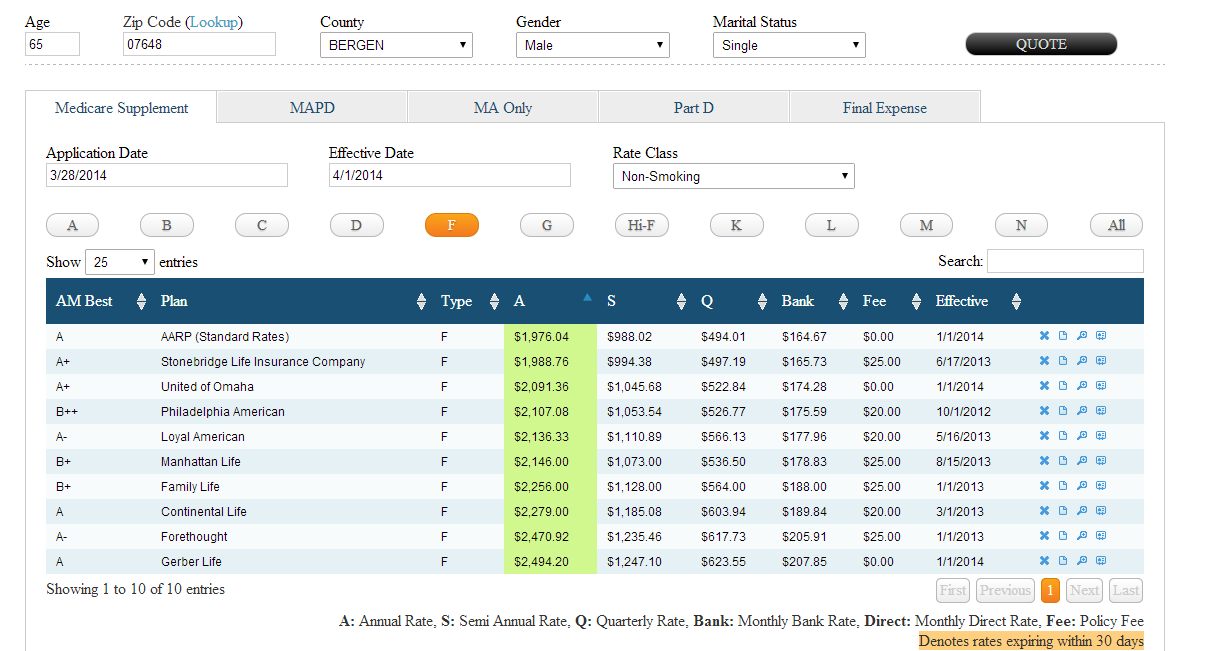Click the ID card icon for Forethought row
Image resolution: width=1225 pixels, height=651 pixels.
click(1101, 537)
